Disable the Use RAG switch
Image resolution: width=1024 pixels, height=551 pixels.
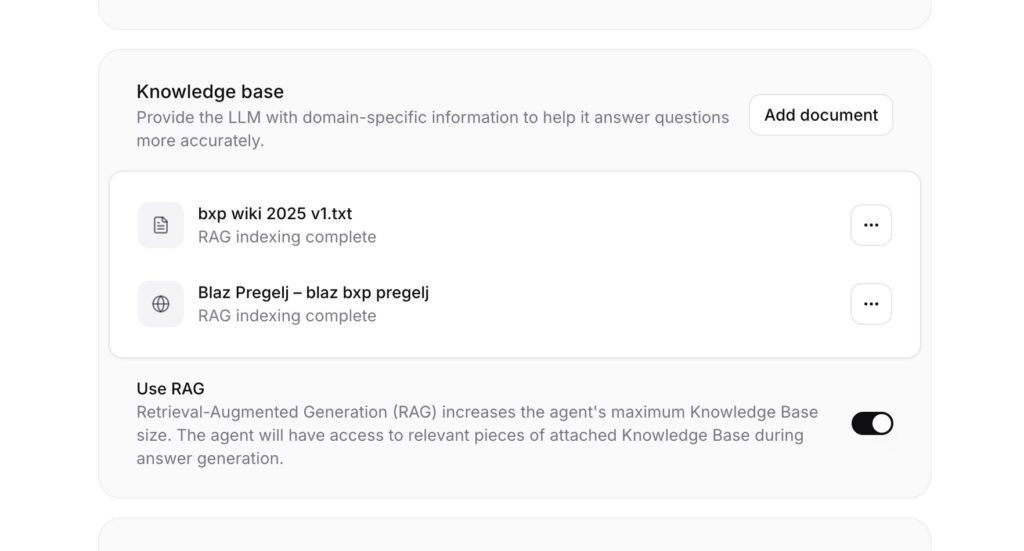point(872,423)
